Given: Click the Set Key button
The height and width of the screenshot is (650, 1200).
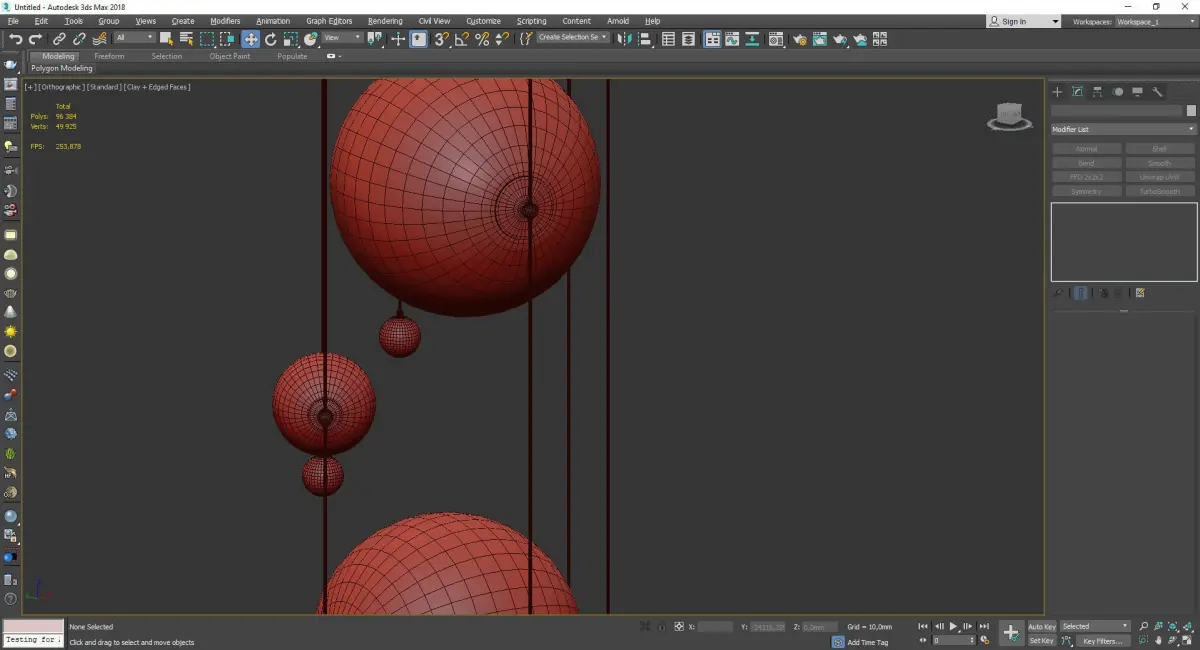Looking at the screenshot, I should click(1042, 641).
